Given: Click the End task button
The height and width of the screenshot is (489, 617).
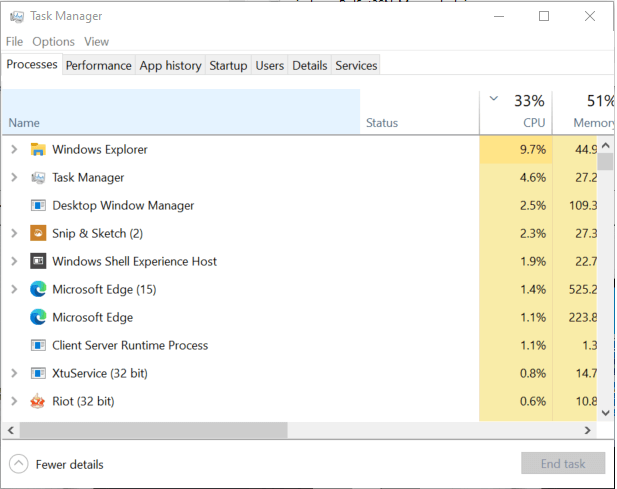Looking at the screenshot, I should click(563, 463).
